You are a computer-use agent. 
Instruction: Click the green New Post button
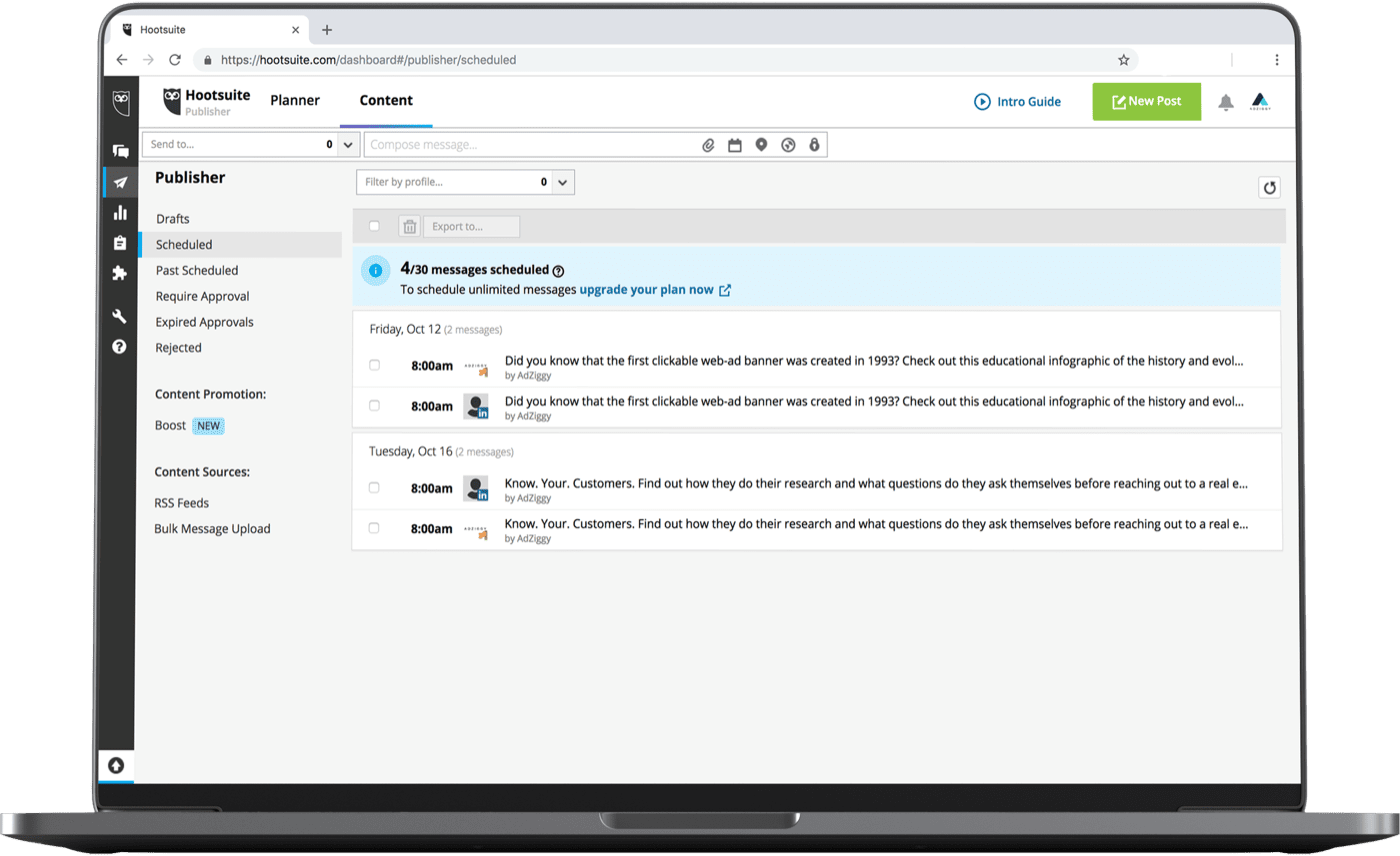(1146, 102)
